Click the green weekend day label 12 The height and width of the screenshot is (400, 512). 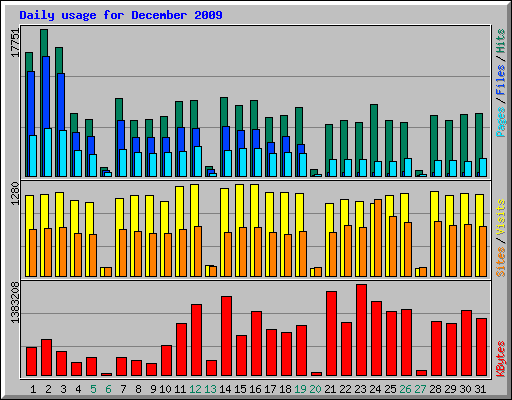click(x=195, y=389)
